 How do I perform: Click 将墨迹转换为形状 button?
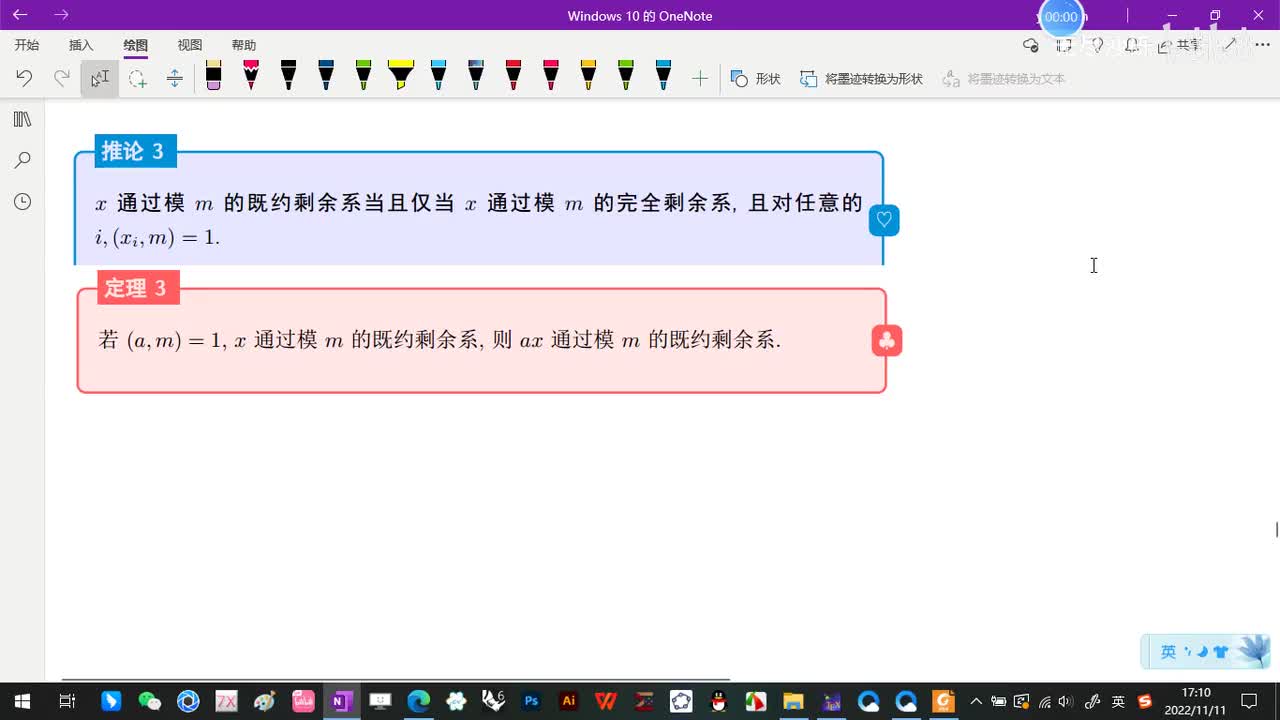point(861,78)
